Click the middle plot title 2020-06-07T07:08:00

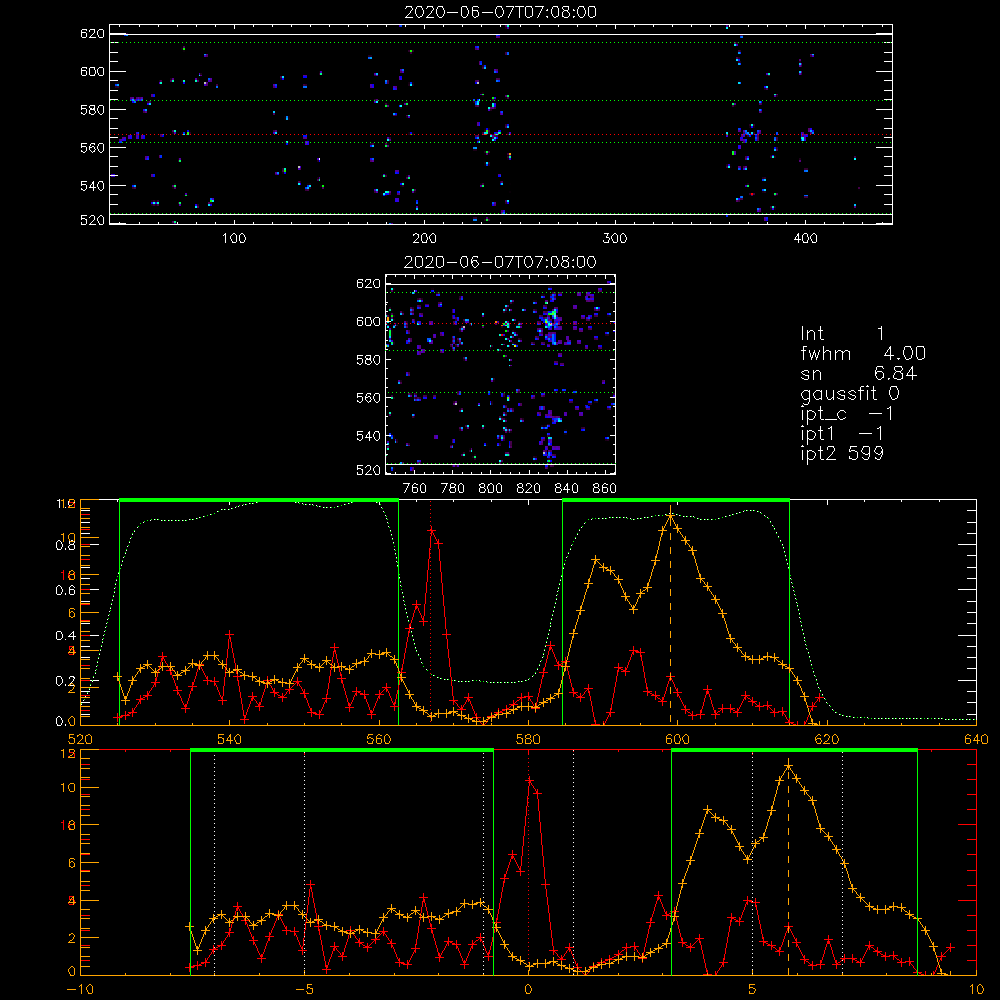coord(501,262)
